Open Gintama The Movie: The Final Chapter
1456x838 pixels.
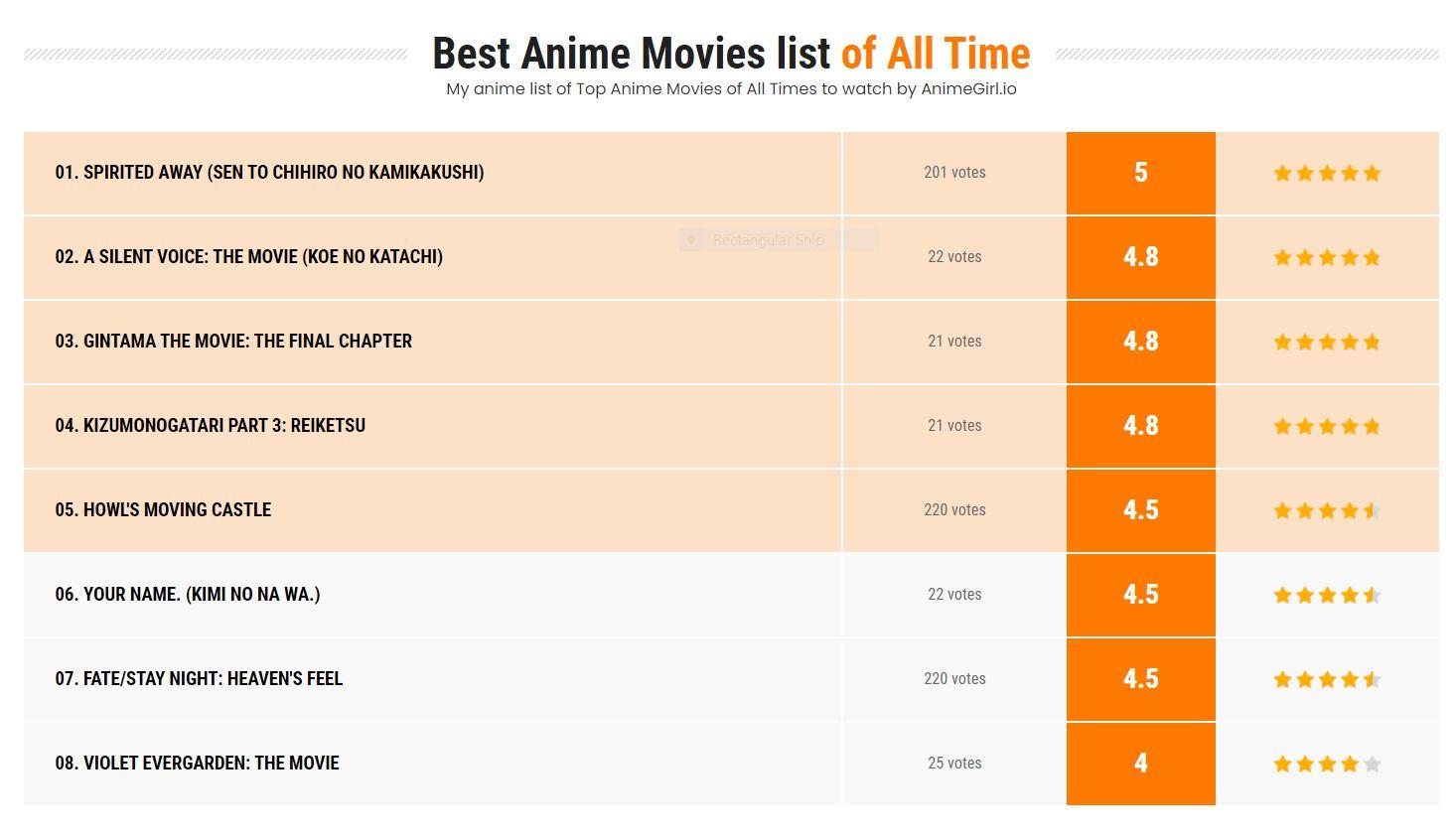point(233,341)
